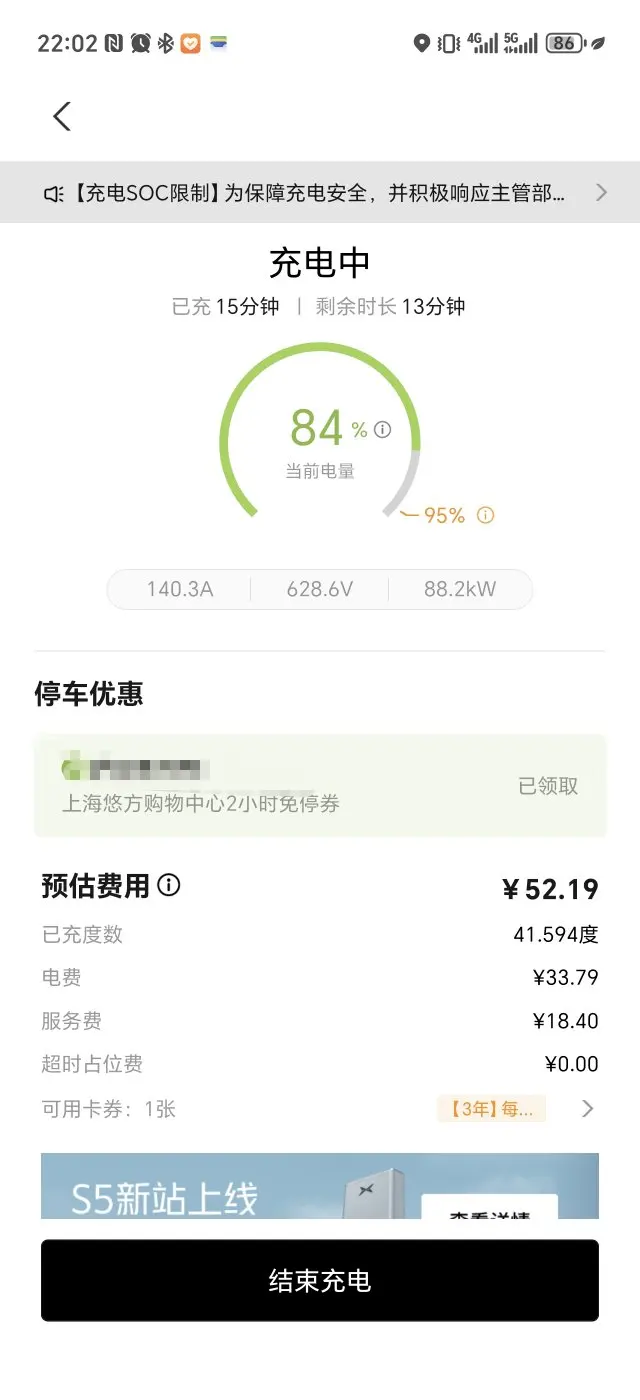Tap the 140.3A current reading
640x1400 pixels.
click(x=180, y=589)
